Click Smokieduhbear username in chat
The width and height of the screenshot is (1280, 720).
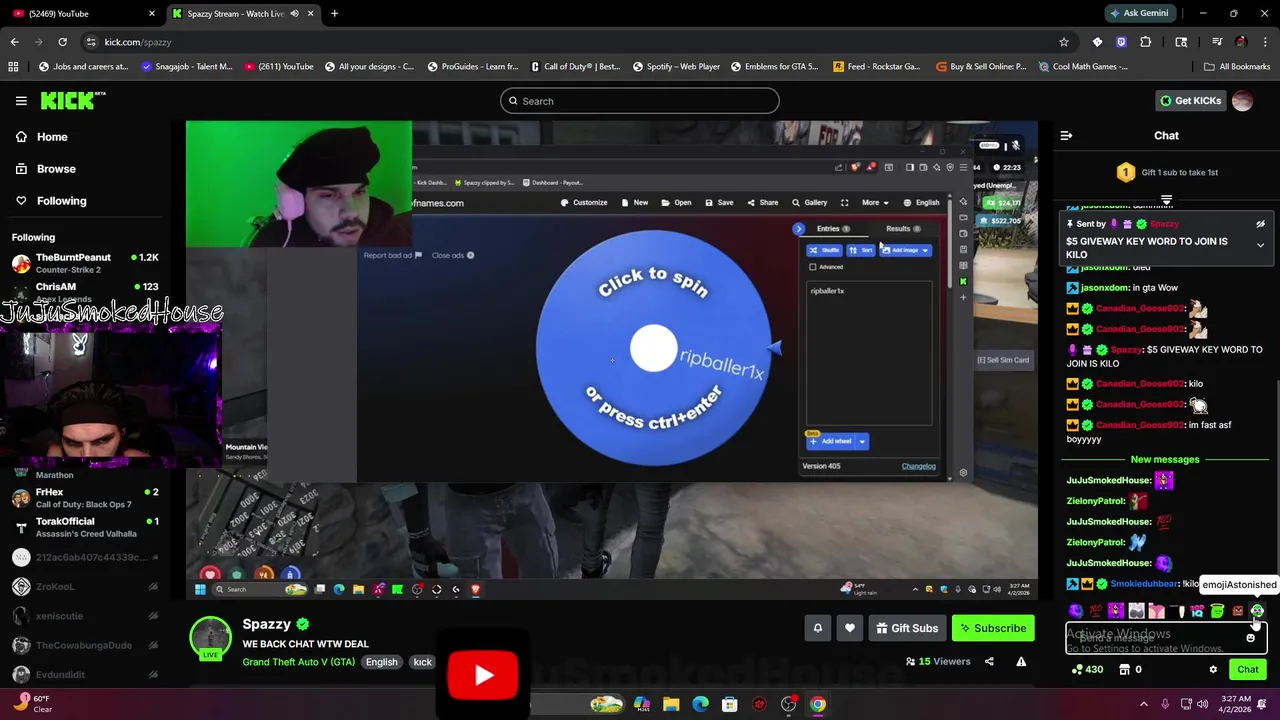tap(1144, 584)
